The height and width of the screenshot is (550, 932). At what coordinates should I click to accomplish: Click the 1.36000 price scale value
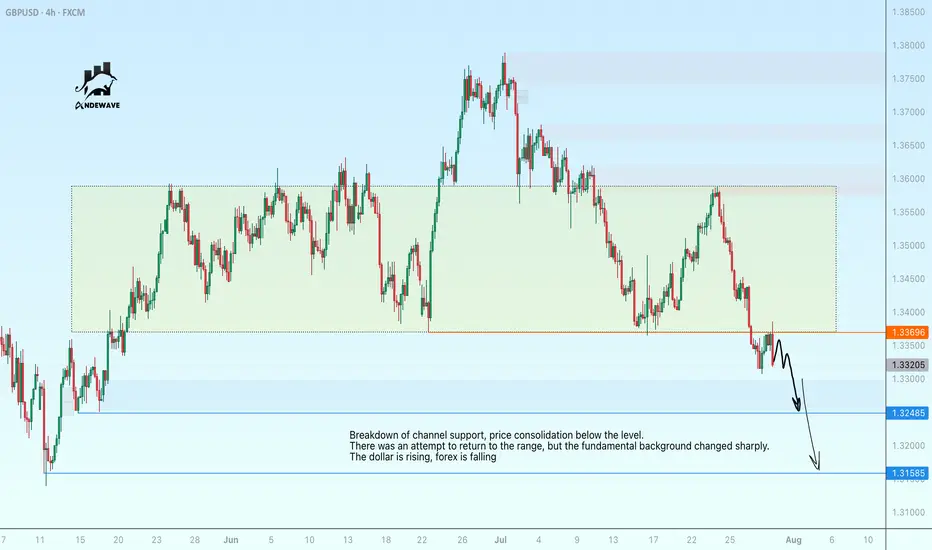tap(908, 178)
